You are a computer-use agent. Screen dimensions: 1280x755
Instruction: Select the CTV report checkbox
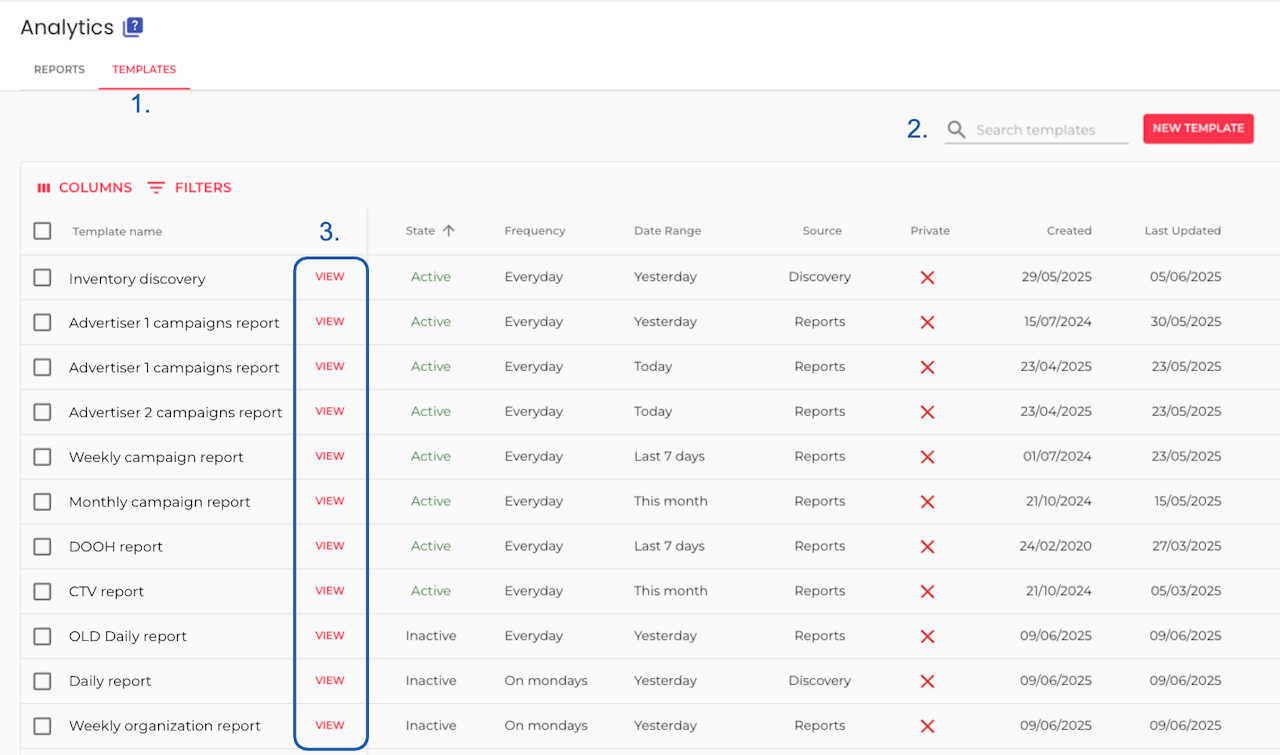(x=42, y=591)
